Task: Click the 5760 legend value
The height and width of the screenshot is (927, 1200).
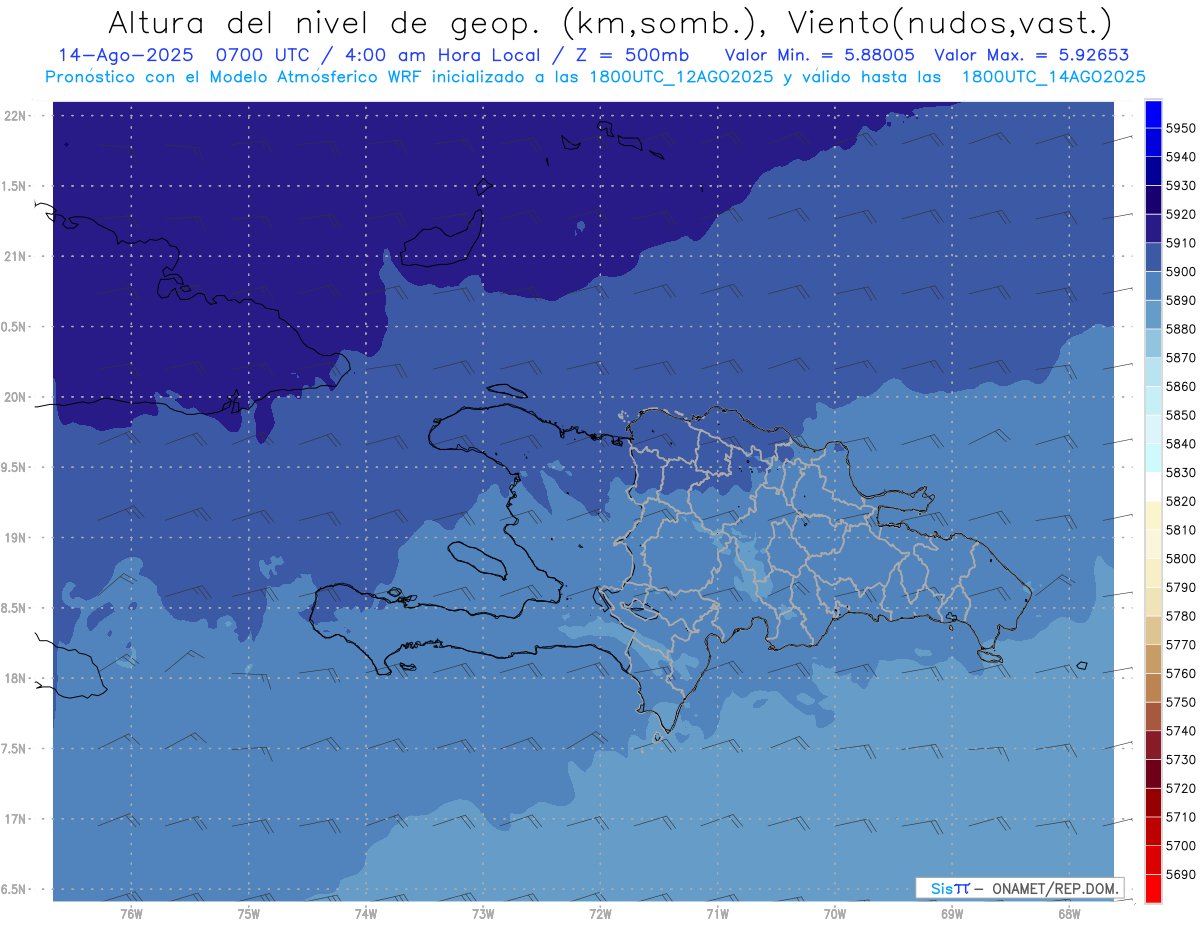Action: 1180,673
